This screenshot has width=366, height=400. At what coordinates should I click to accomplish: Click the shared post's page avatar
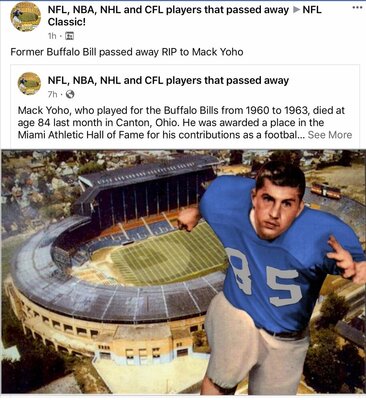(x=29, y=83)
